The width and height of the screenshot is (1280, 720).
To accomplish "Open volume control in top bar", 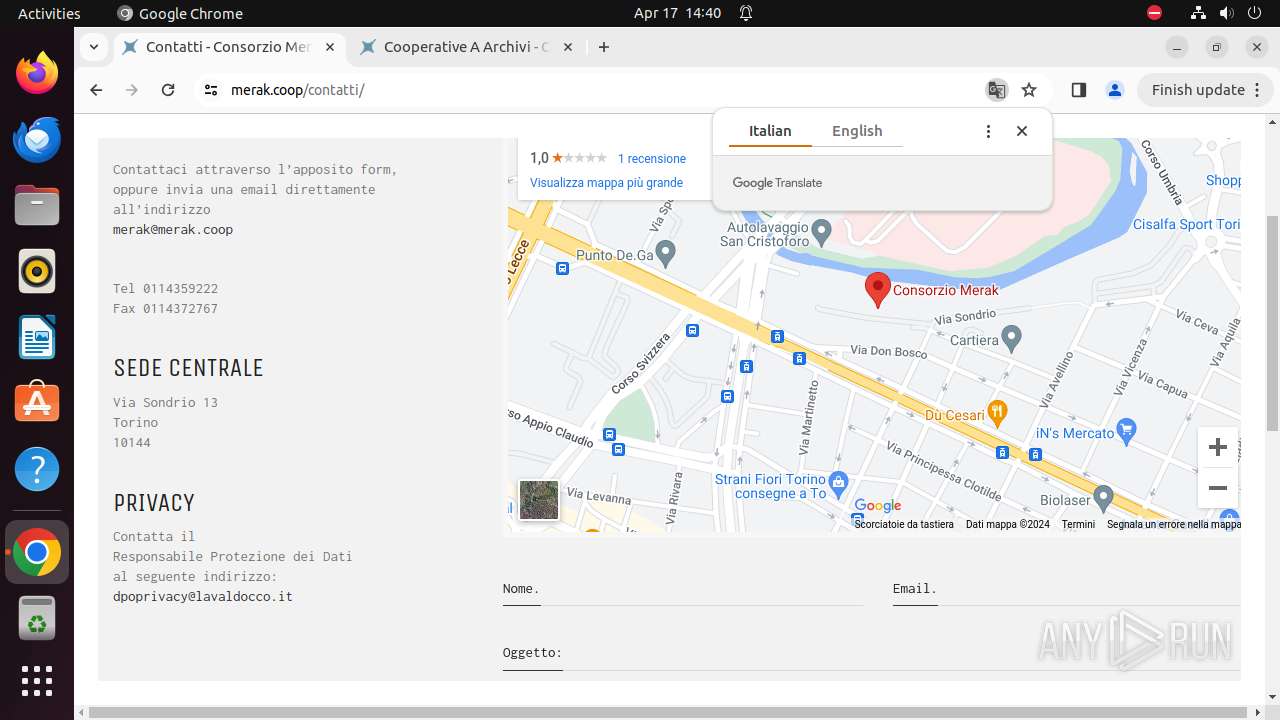I will [x=1226, y=13].
